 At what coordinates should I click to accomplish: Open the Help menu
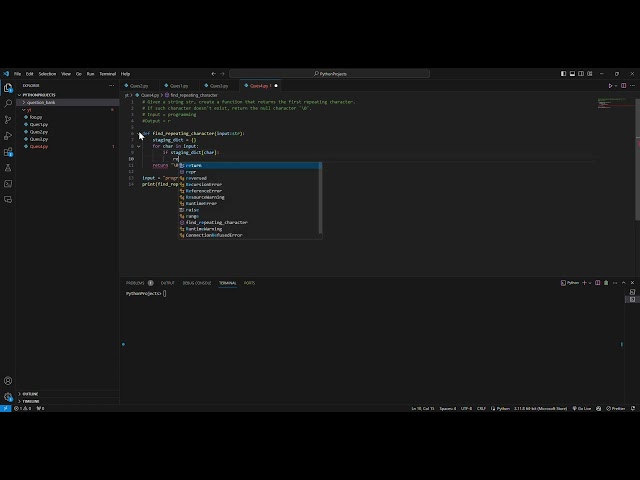[x=125, y=74]
